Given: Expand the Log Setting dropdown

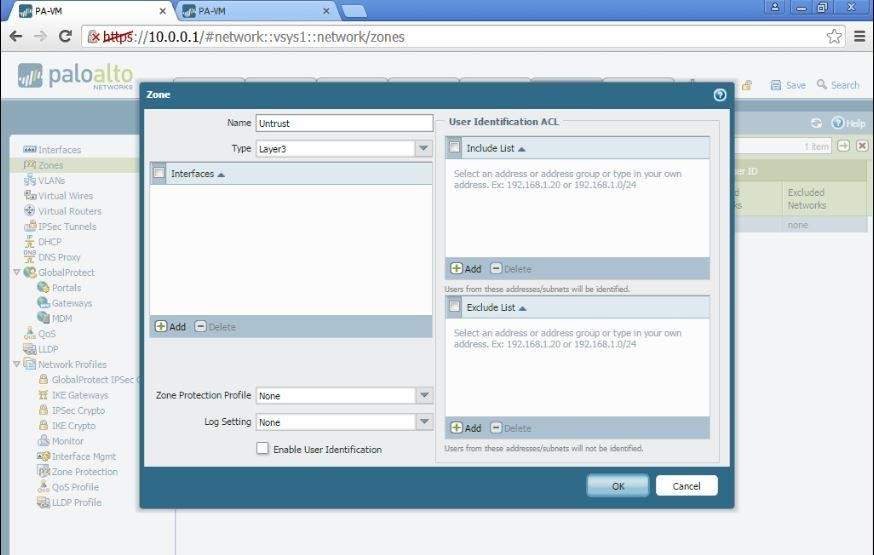Looking at the screenshot, I should coord(423,422).
